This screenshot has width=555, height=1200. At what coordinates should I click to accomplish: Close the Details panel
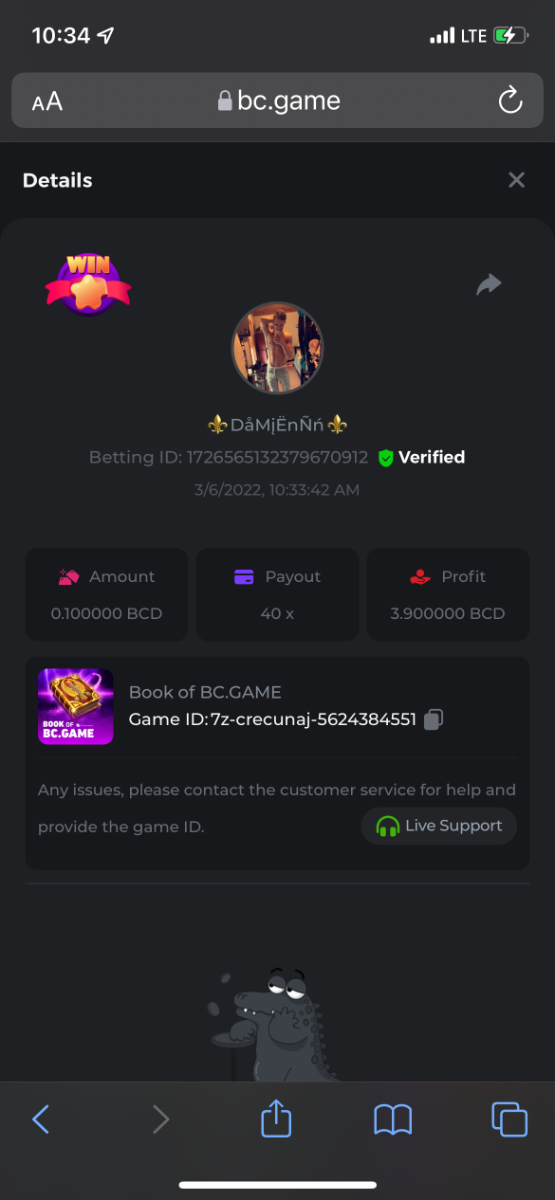[516, 180]
